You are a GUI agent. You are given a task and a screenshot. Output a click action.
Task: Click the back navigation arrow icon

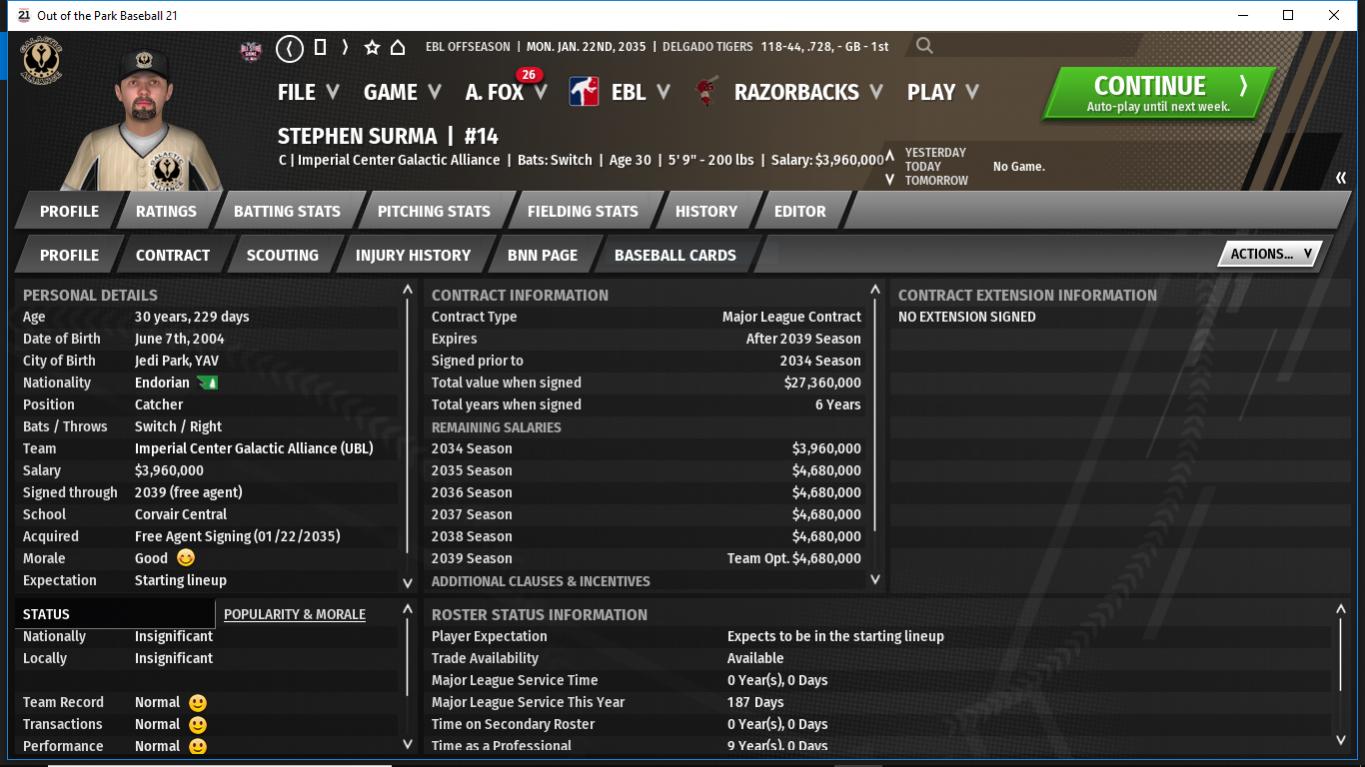pos(289,47)
